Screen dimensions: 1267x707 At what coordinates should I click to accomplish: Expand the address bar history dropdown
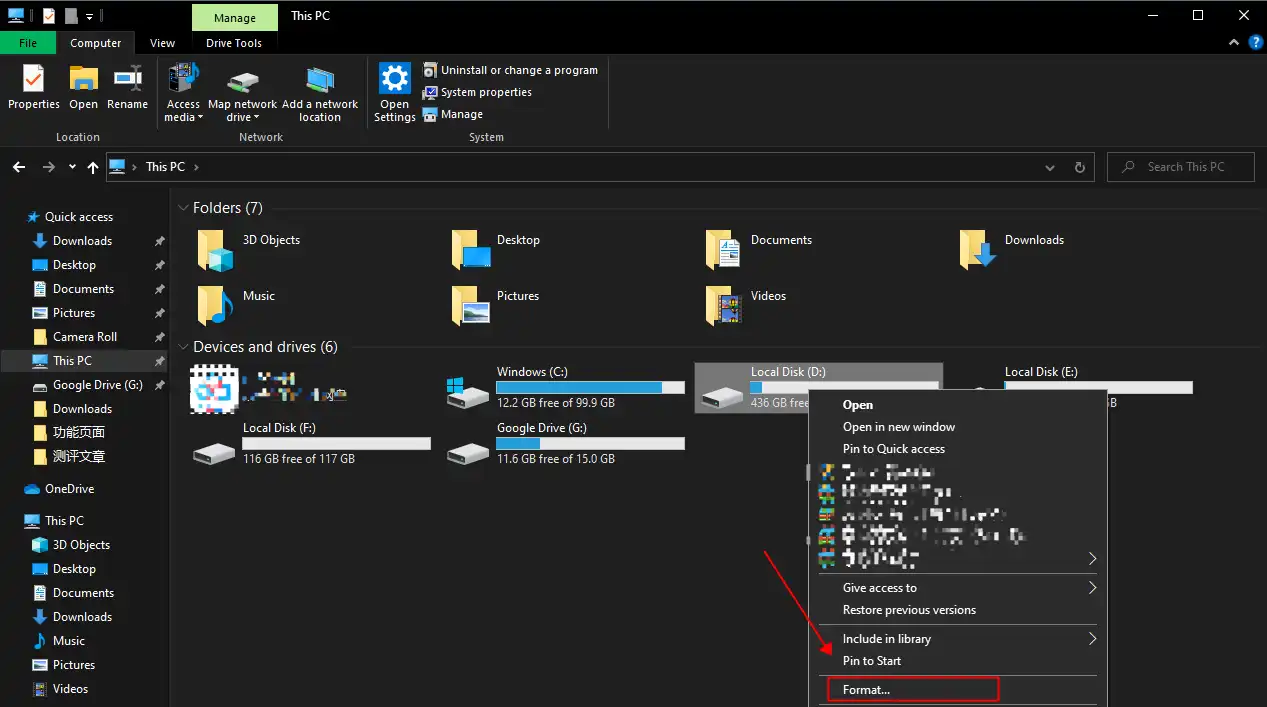click(x=1049, y=167)
